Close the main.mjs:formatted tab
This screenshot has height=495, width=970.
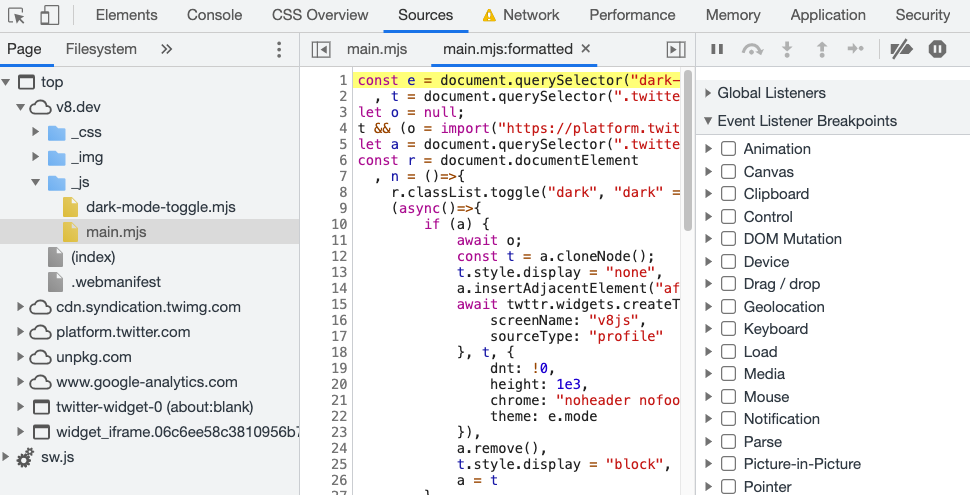pyautogui.click(x=586, y=48)
